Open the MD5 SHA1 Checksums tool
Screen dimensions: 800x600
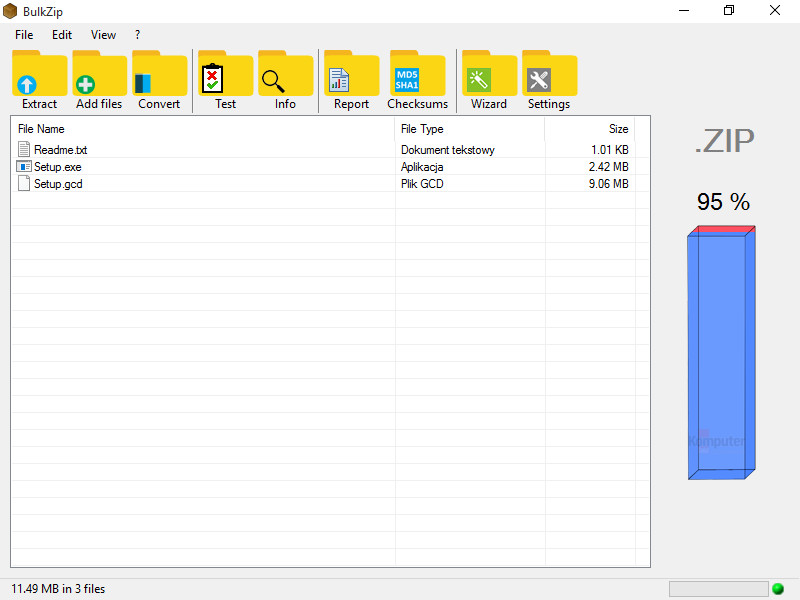[x=417, y=80]
